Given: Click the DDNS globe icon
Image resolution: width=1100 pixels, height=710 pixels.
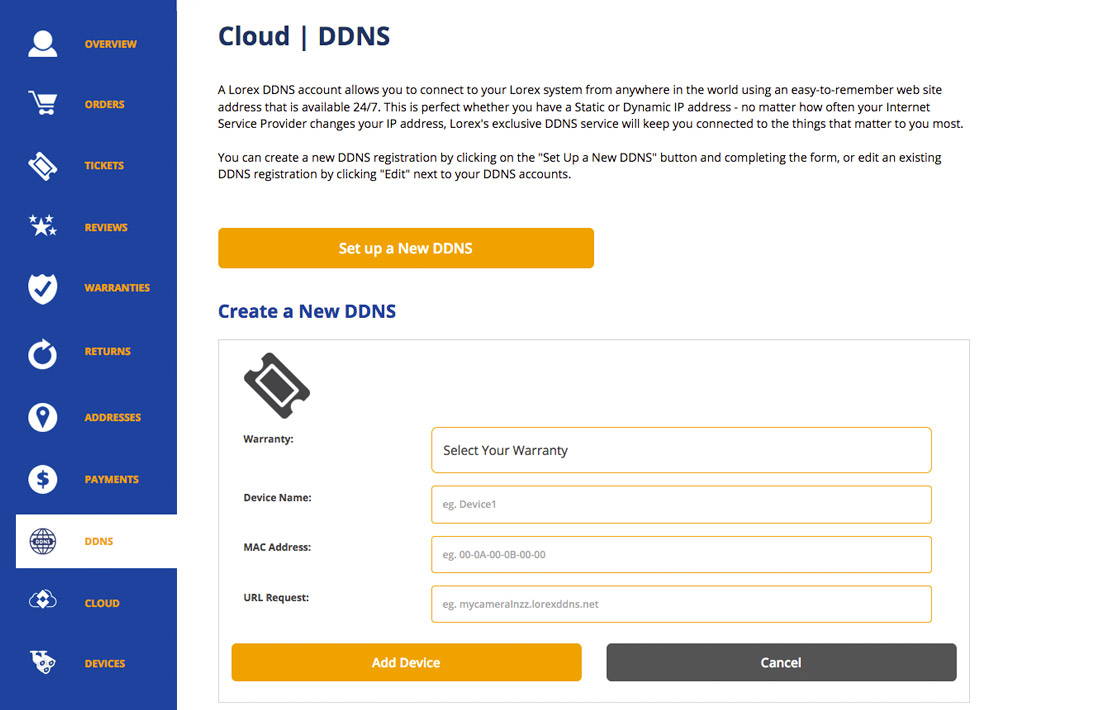Looking at the screenshot, I should click(43, 542).
